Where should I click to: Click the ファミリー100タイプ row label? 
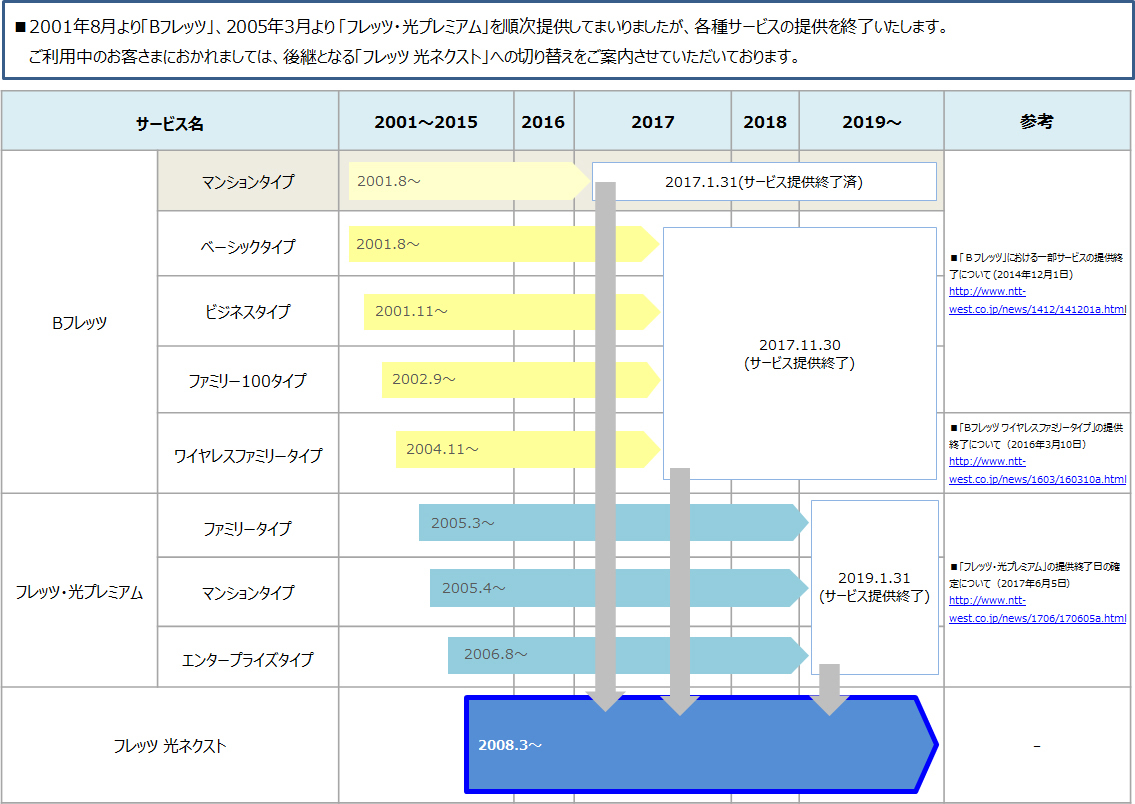[x=248, y=381]
